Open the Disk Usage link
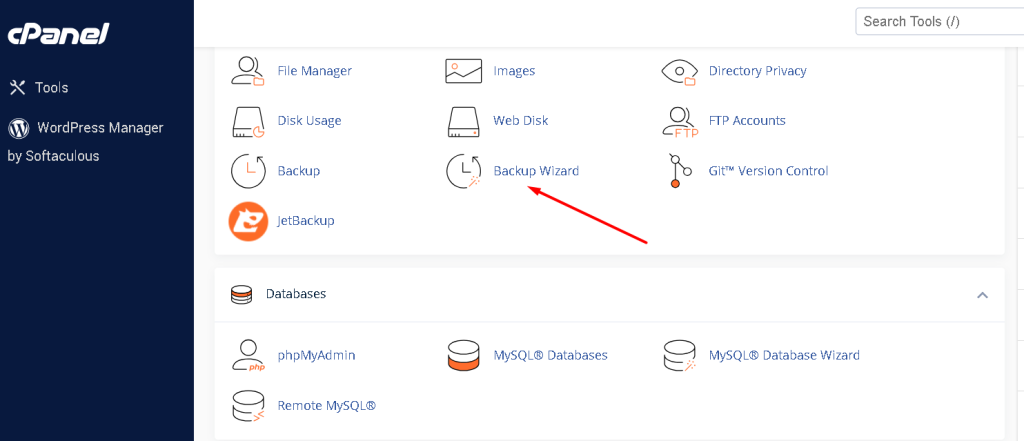This screenshot has width=1024, height=441. (310, 121)
